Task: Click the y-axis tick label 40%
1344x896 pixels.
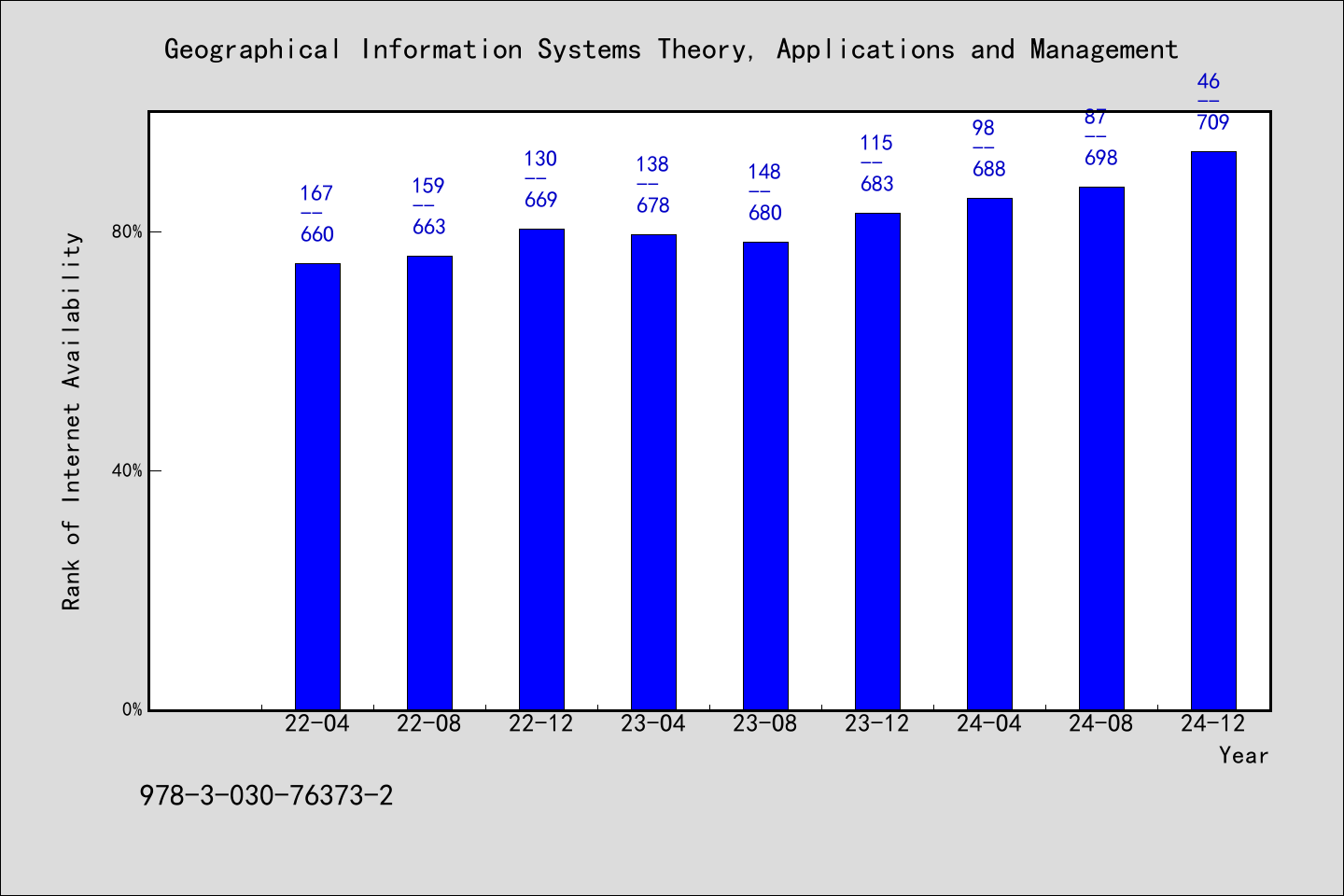Action: pos(127,470)
